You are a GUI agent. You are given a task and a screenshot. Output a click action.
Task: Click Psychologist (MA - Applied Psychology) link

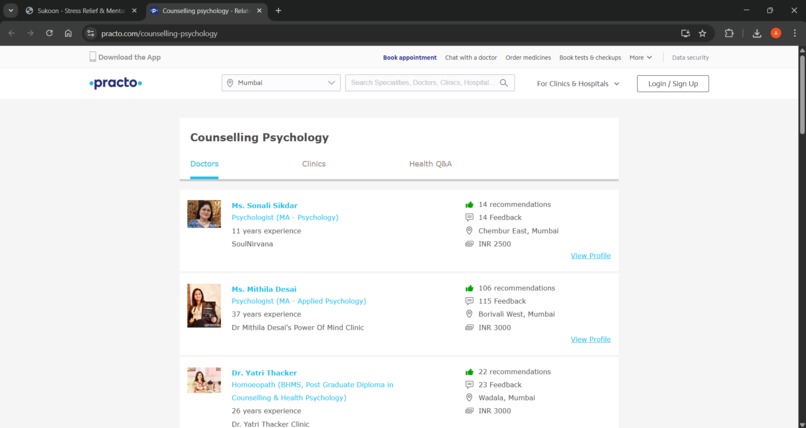299,301
